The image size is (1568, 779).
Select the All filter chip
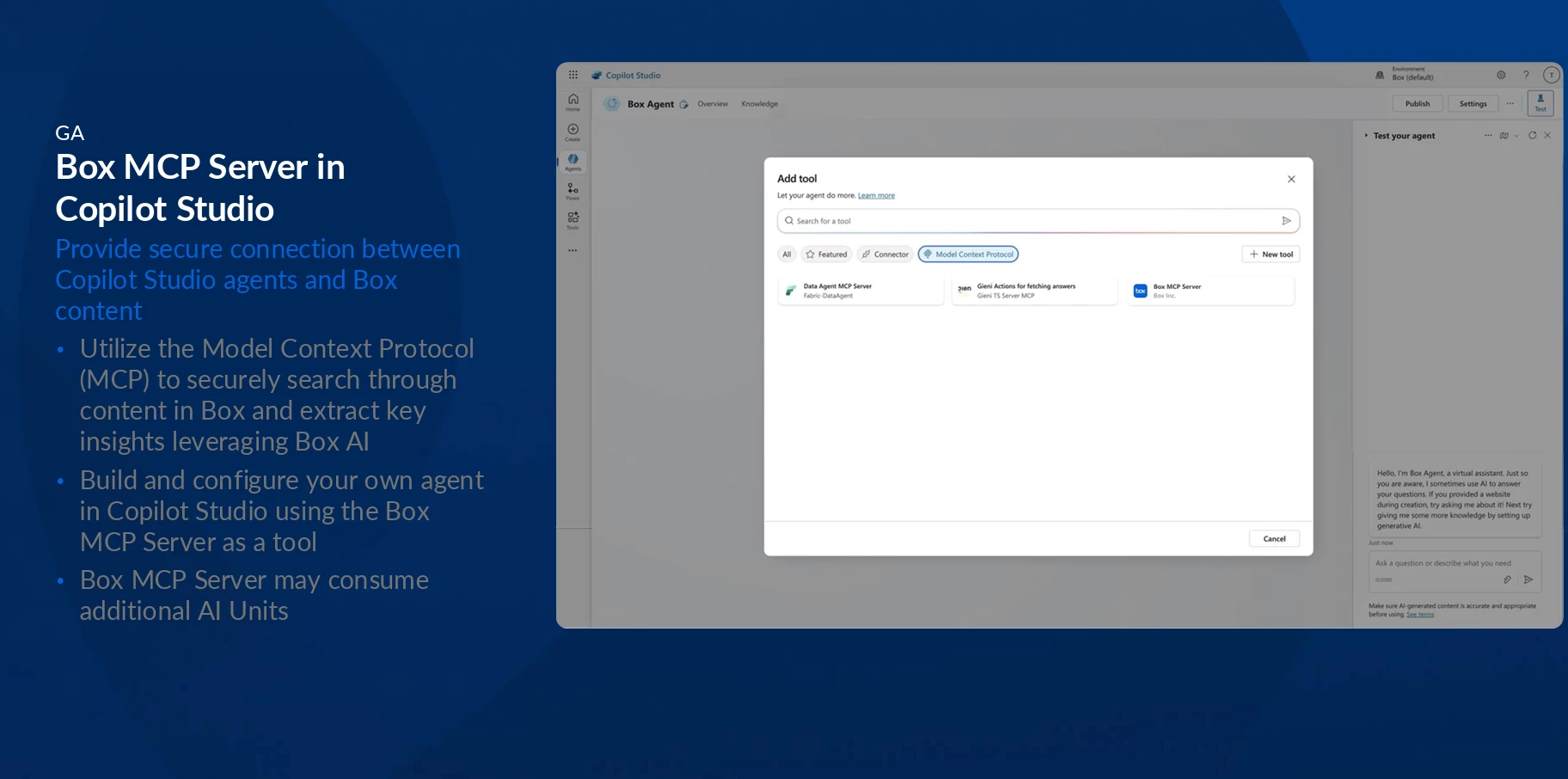pyautogui.click(x=787, y=255)
